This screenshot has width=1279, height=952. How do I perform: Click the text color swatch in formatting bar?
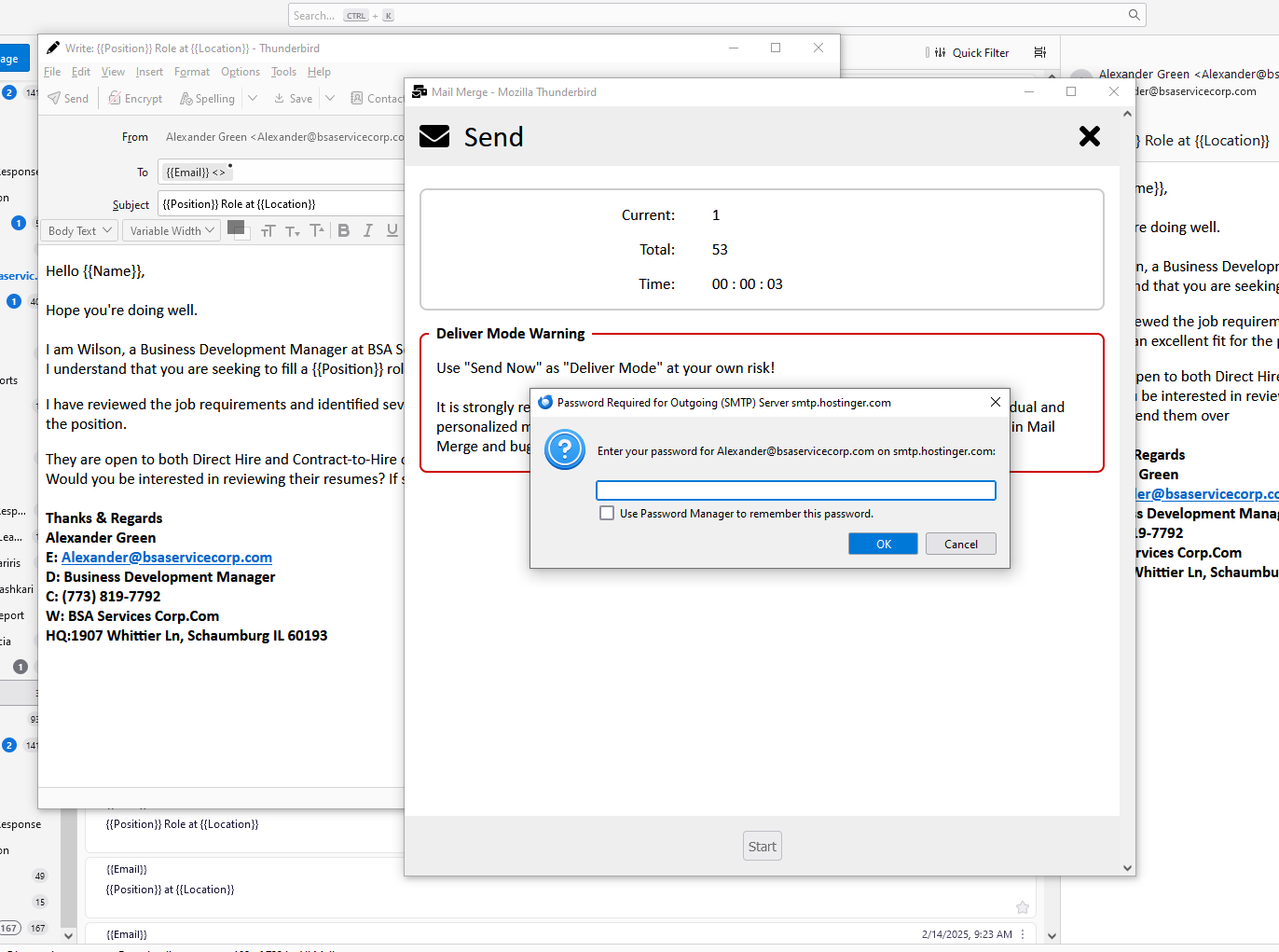[x=236, y=228]
